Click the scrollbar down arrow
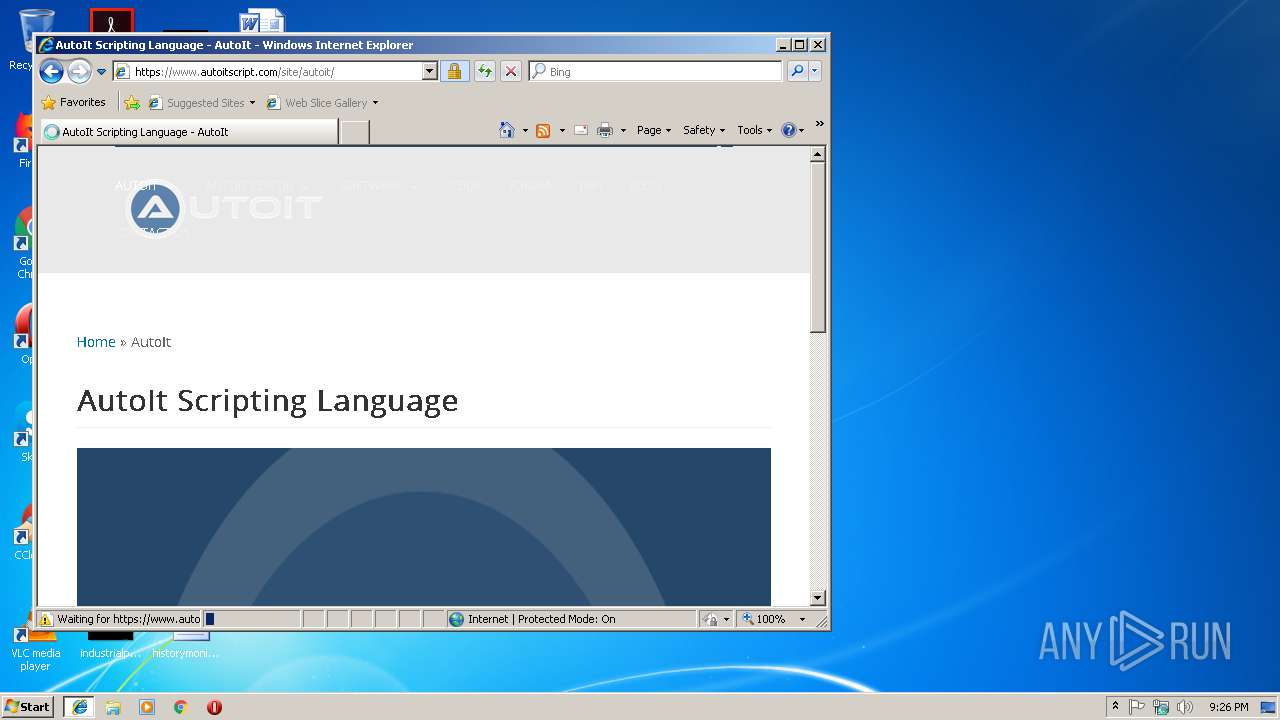The image size is (1280, 720). (x=818, y=598)
